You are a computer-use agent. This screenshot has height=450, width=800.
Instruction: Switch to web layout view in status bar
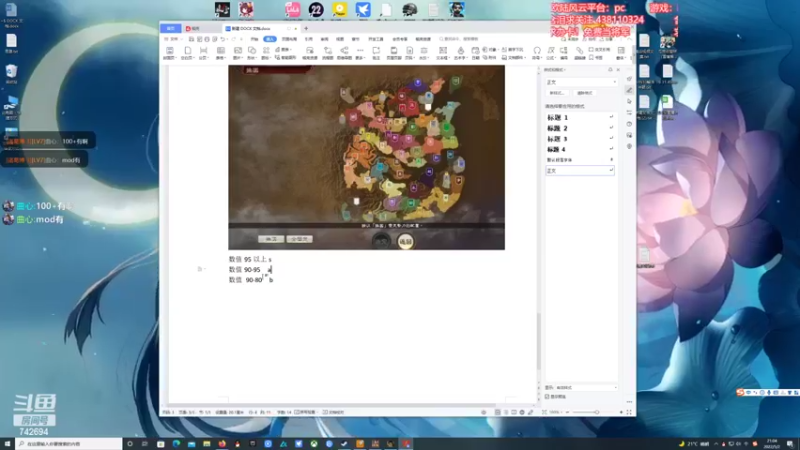(x=521, y=412)
